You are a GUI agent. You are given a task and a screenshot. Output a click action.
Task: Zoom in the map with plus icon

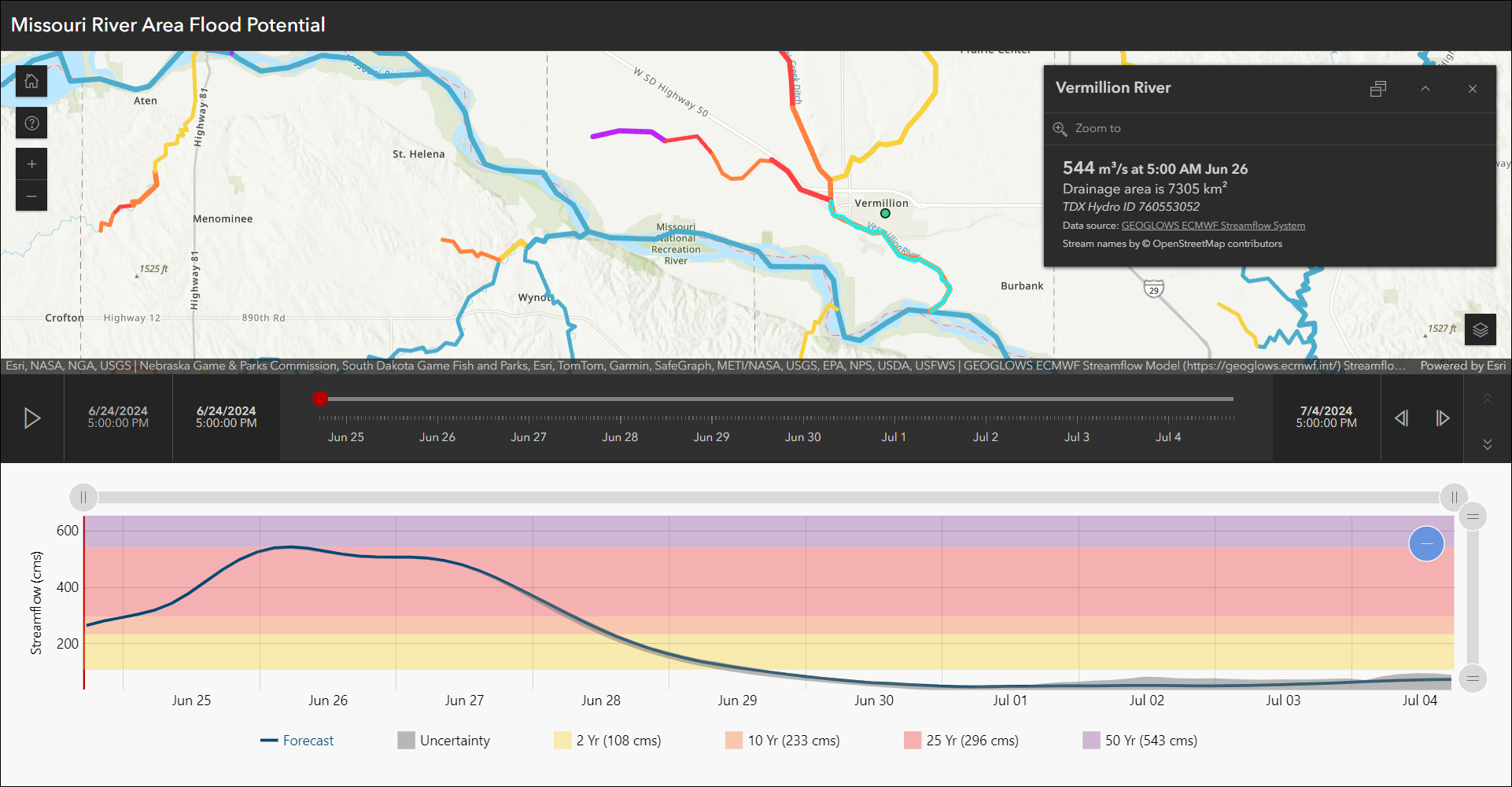[31, 164]
